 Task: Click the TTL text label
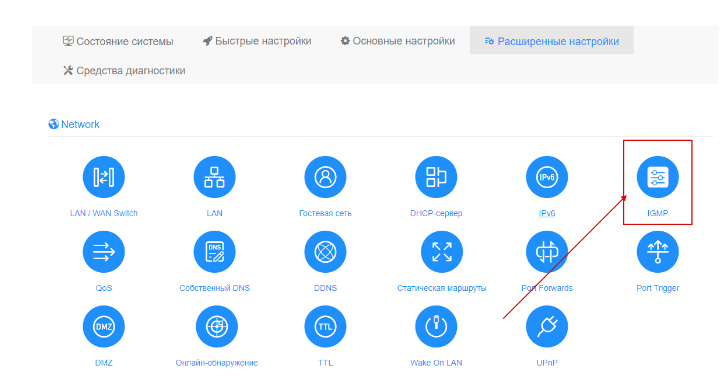pyautogui.click(x=325, y=362)
